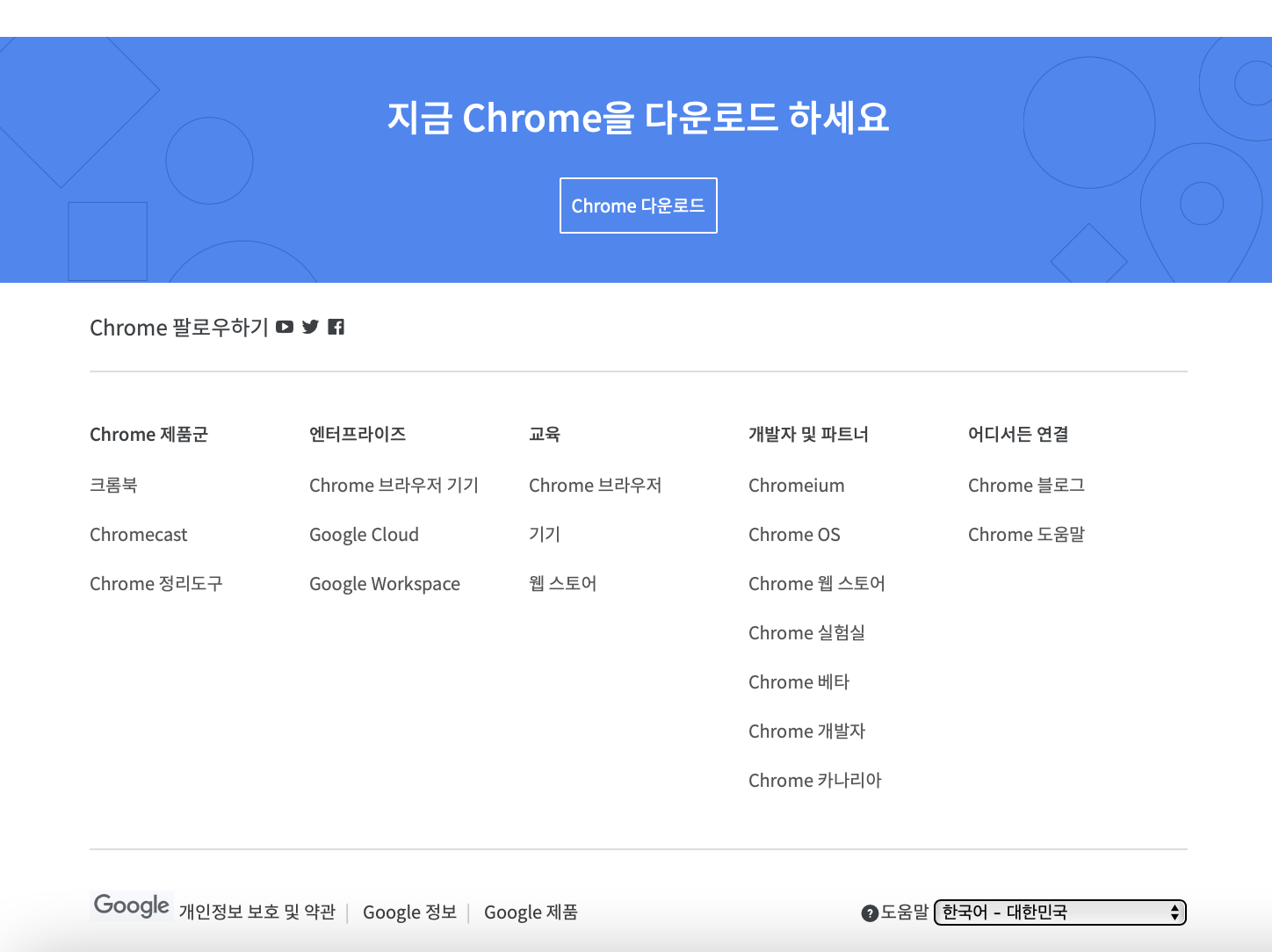Open the Chrome OS link
This screenshot has height=952, width=1272.
(794, 535)
